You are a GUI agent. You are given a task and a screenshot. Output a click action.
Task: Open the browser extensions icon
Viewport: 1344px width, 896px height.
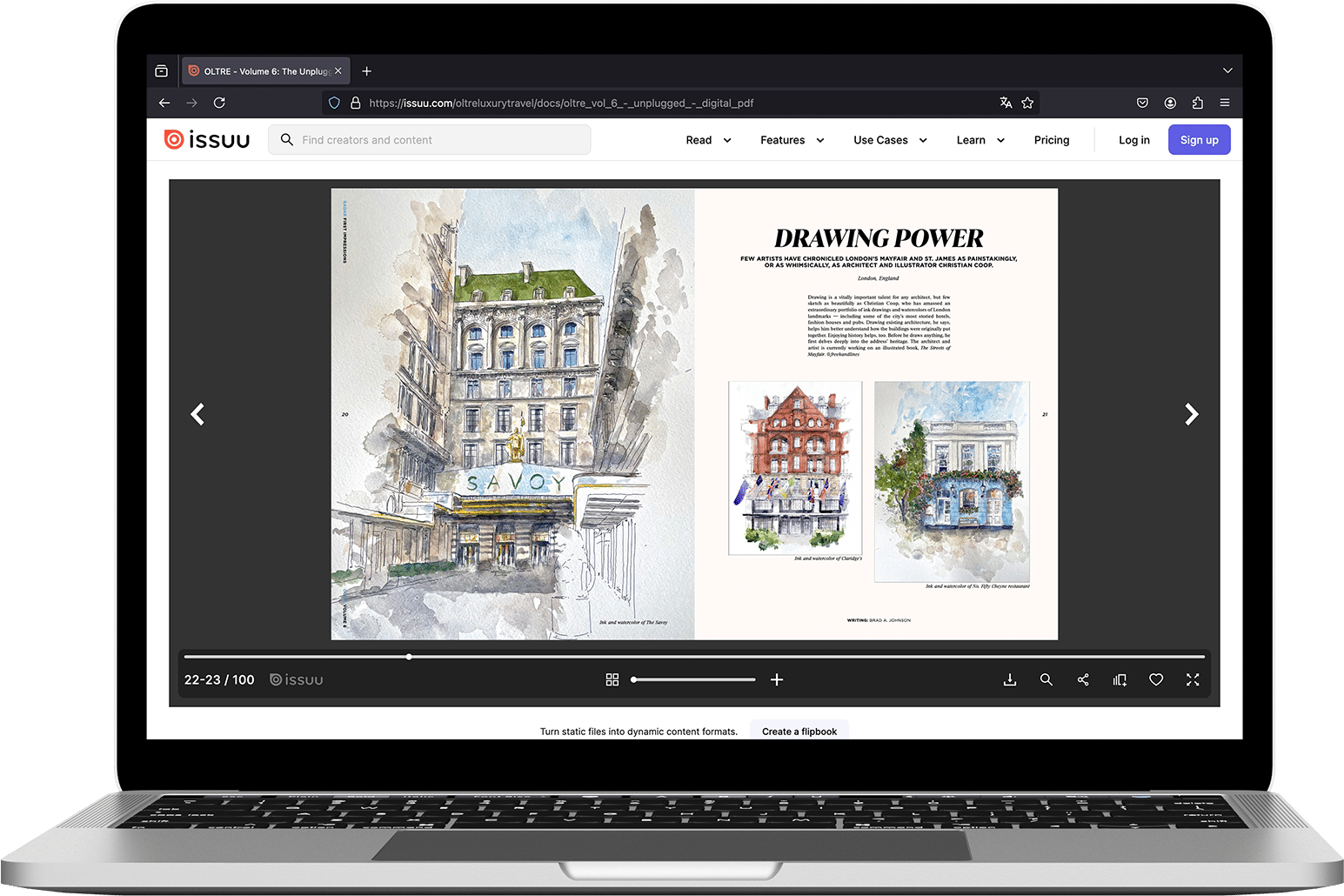coord(1198,103)
